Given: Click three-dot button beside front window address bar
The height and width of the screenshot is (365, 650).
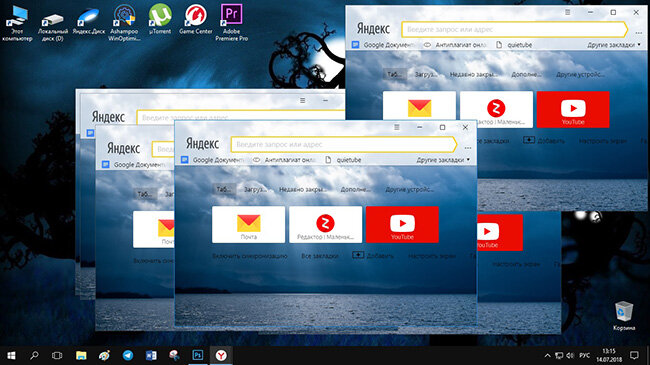Looking at the screenshot, I should [x=468, y=148].
